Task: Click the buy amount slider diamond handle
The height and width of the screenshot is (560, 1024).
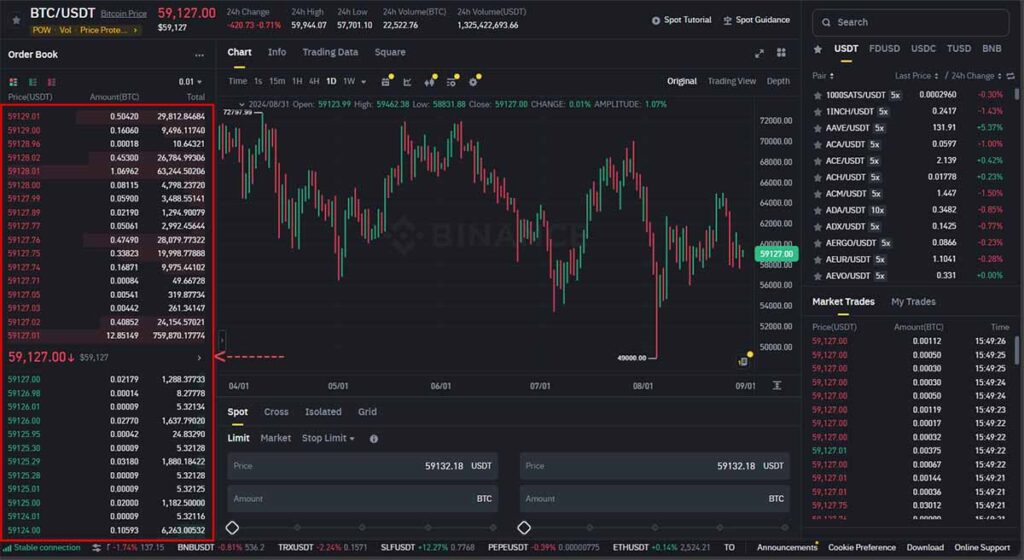Action: [232, 527]
